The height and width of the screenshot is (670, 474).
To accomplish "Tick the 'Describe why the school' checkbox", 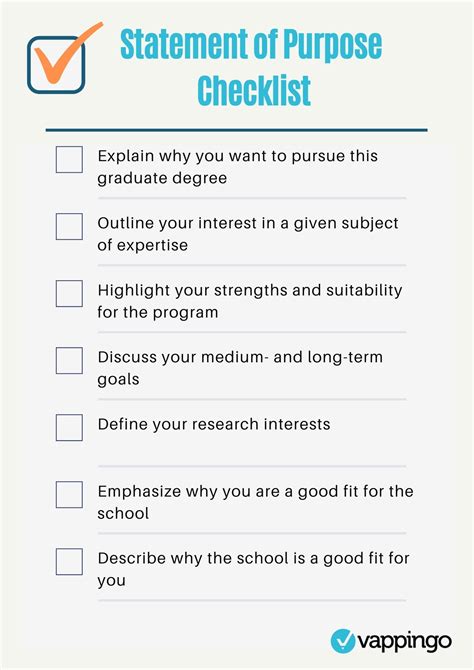I will point(69,561).
